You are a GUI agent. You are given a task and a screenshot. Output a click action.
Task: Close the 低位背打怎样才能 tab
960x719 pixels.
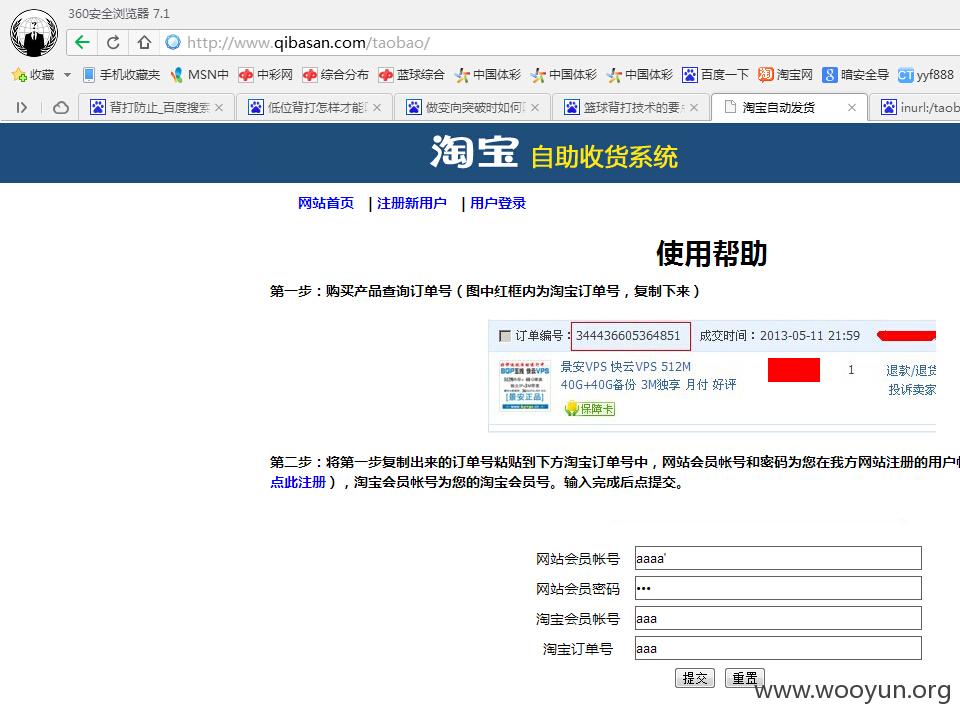[x=377, y=108]
